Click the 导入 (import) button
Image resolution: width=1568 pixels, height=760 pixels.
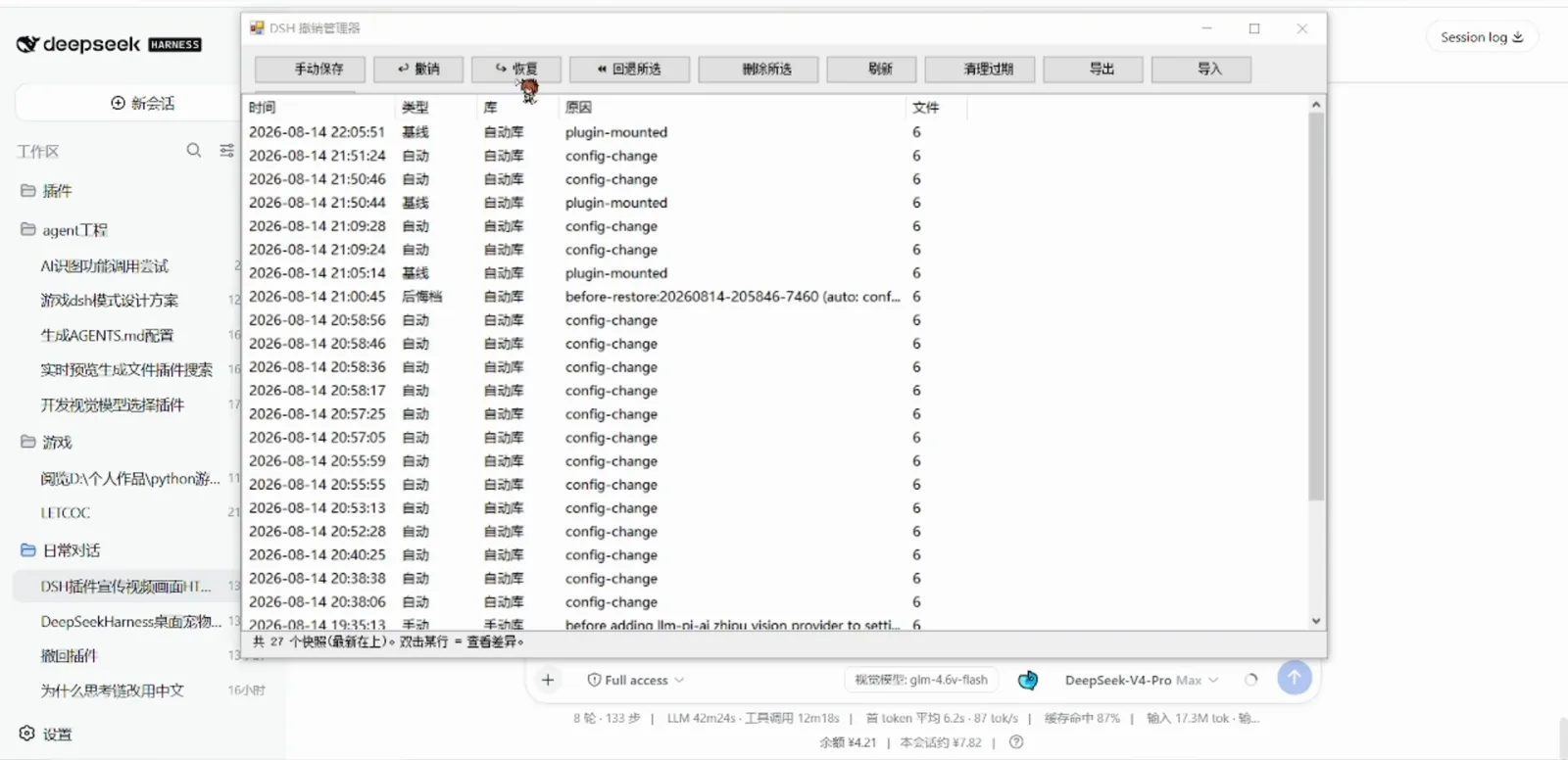point(1201,69)
